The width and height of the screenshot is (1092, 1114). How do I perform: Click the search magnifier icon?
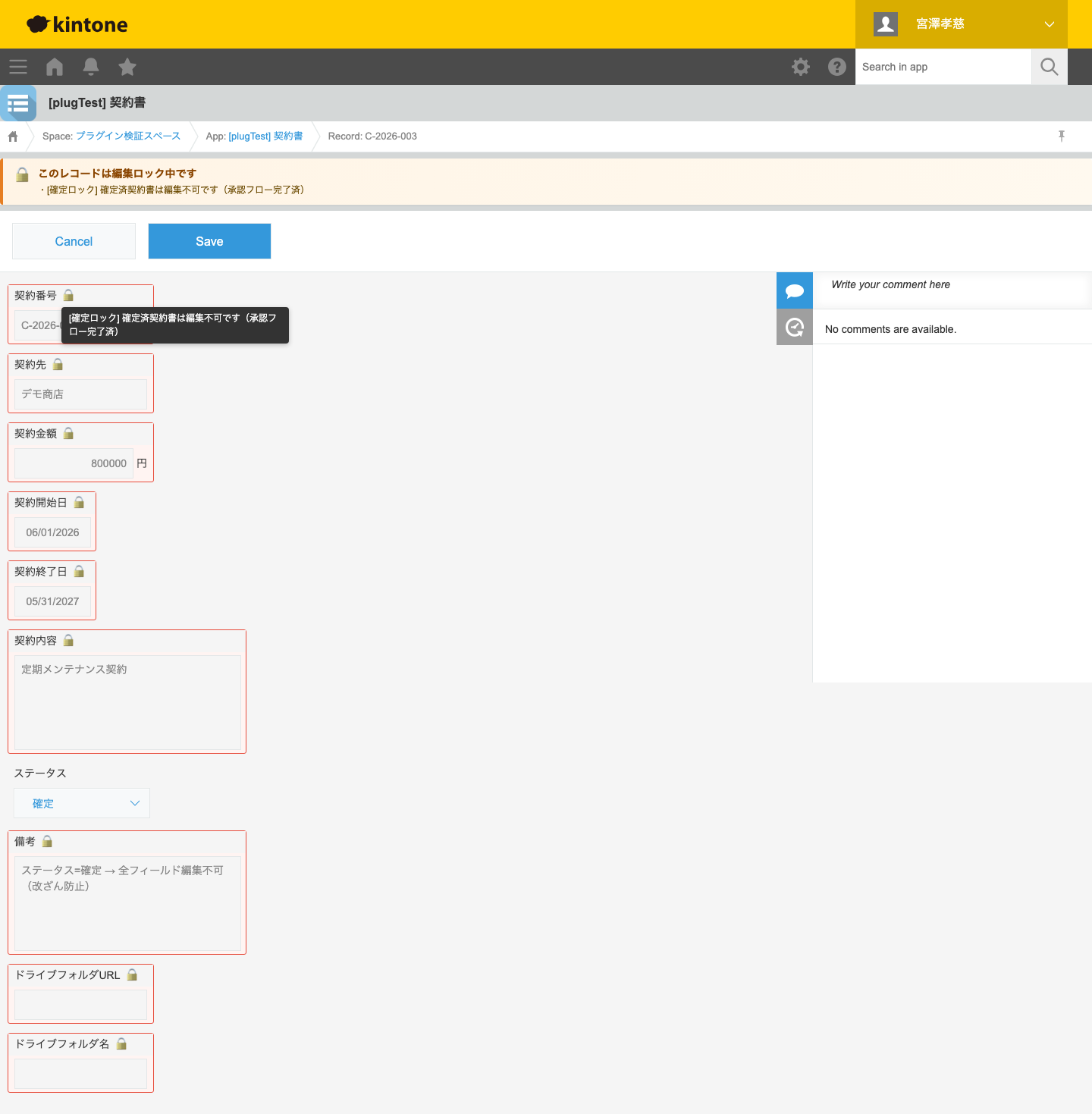(1050, 67)
